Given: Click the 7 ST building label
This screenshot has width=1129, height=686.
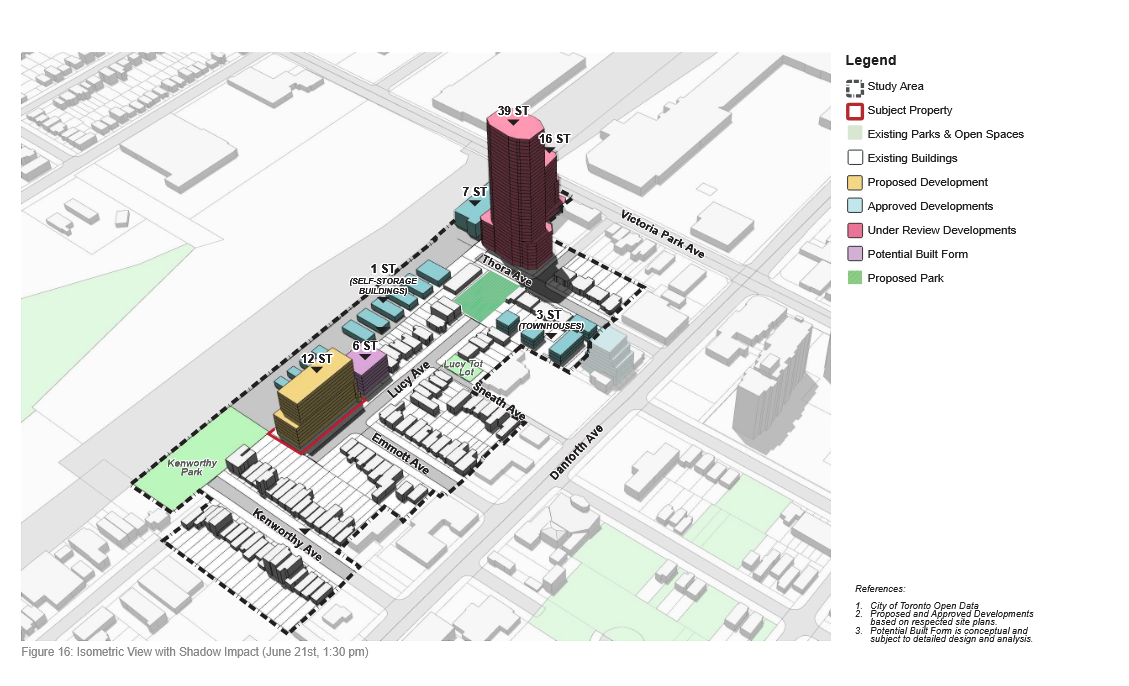Looking at the screenshot, I should click(474, 191).
